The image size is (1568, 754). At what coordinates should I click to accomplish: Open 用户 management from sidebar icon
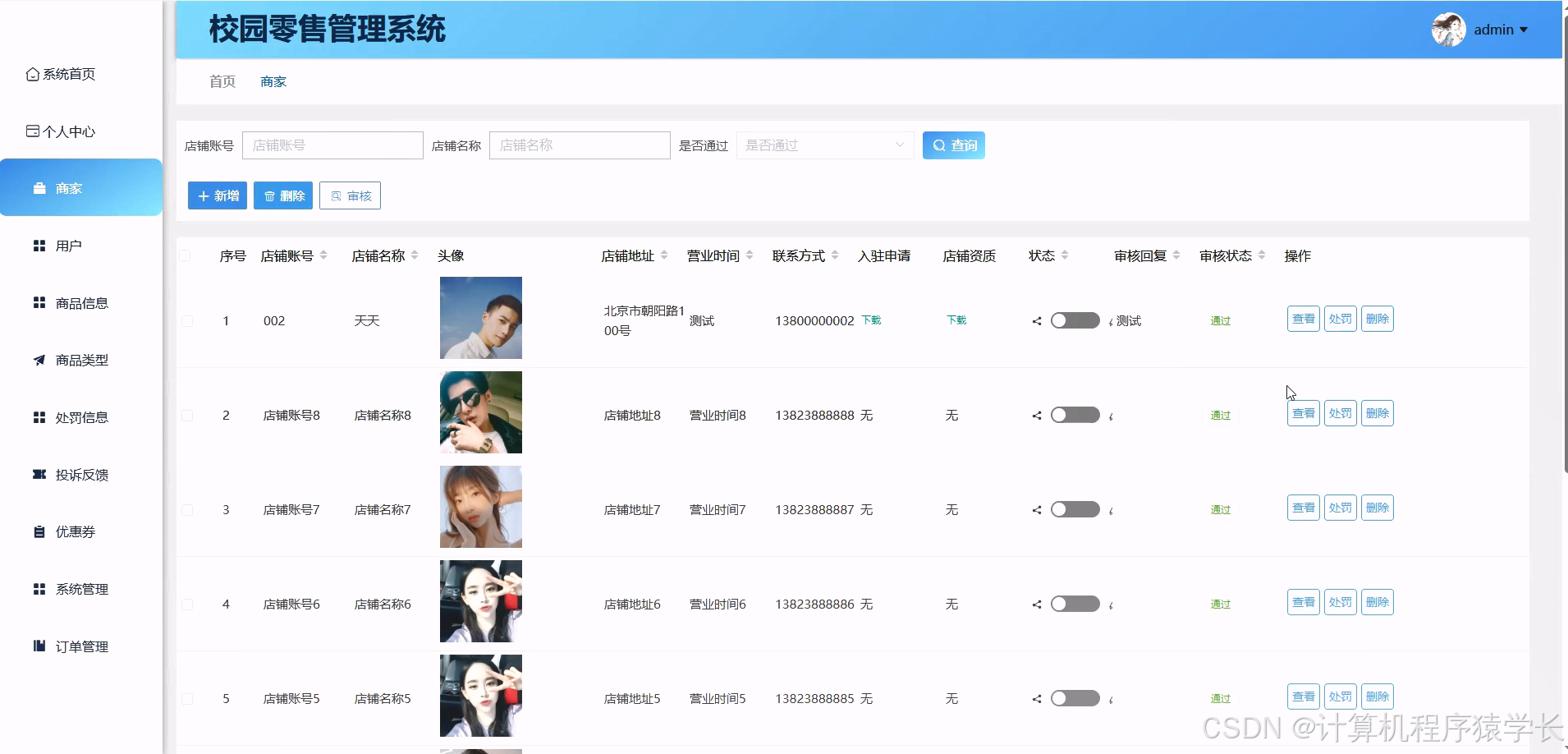click(39, 245)
